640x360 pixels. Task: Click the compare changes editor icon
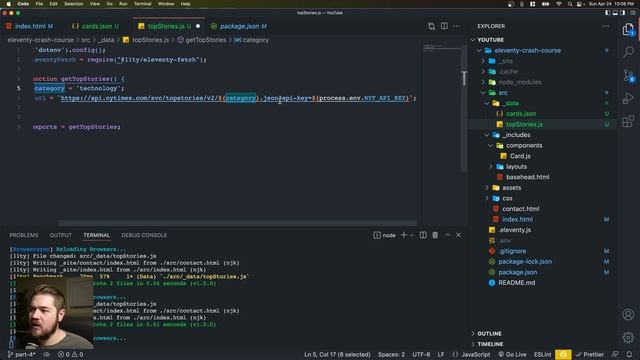click(431, 26)
